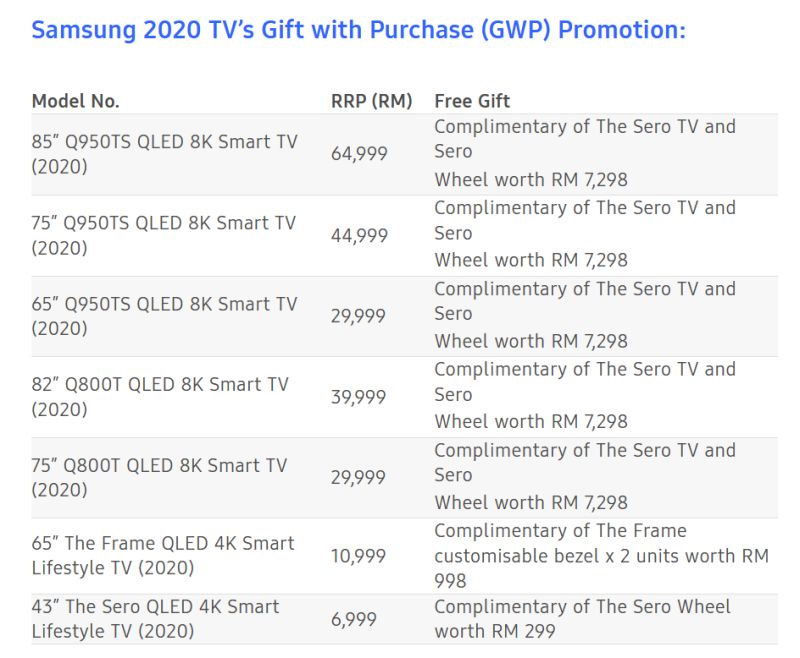800x658 pixels.
Task: Click the 44,999 price value
Action: (x=359, y=235)
